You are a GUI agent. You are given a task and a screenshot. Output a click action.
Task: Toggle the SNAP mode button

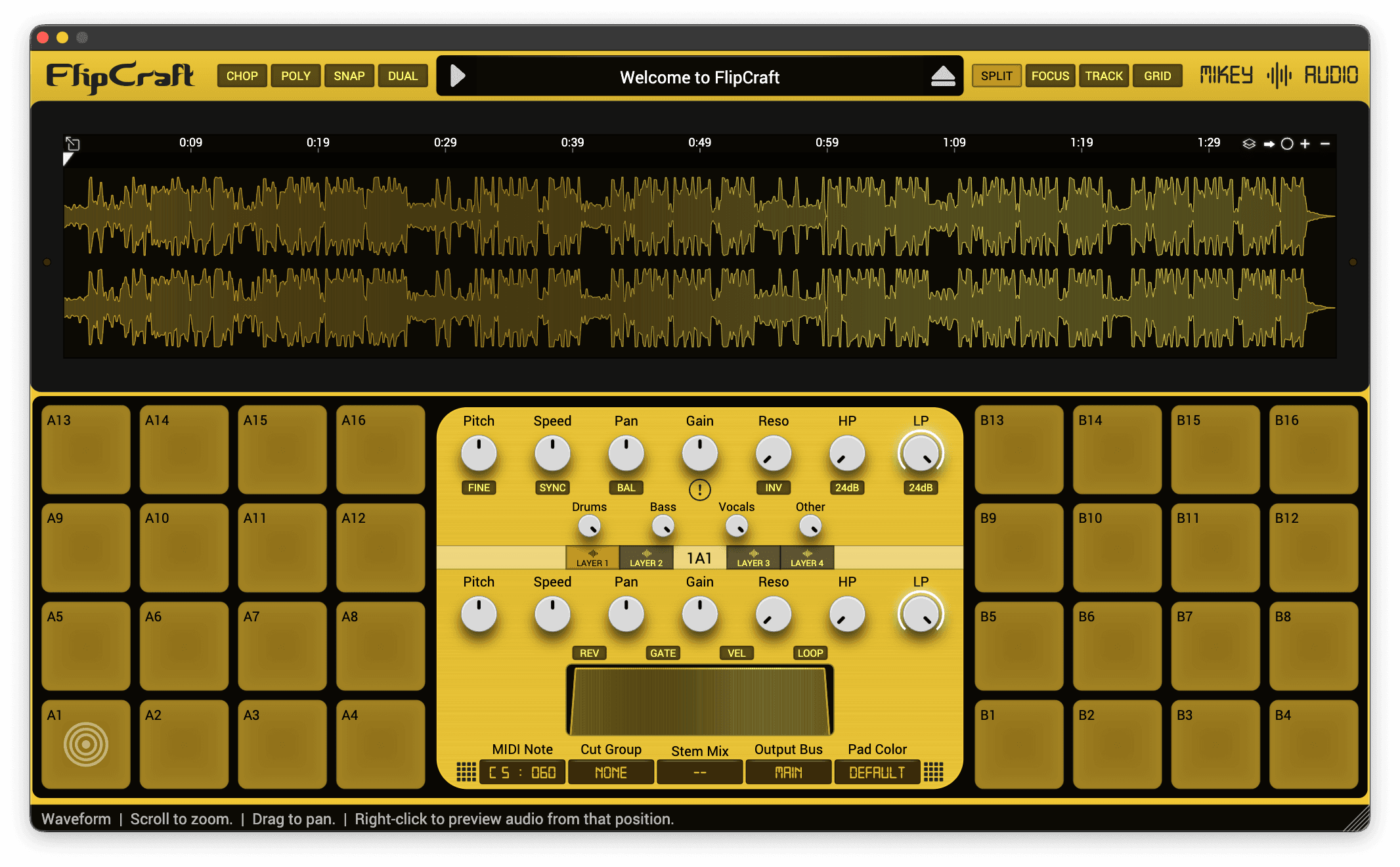click(x=349, y=76)
